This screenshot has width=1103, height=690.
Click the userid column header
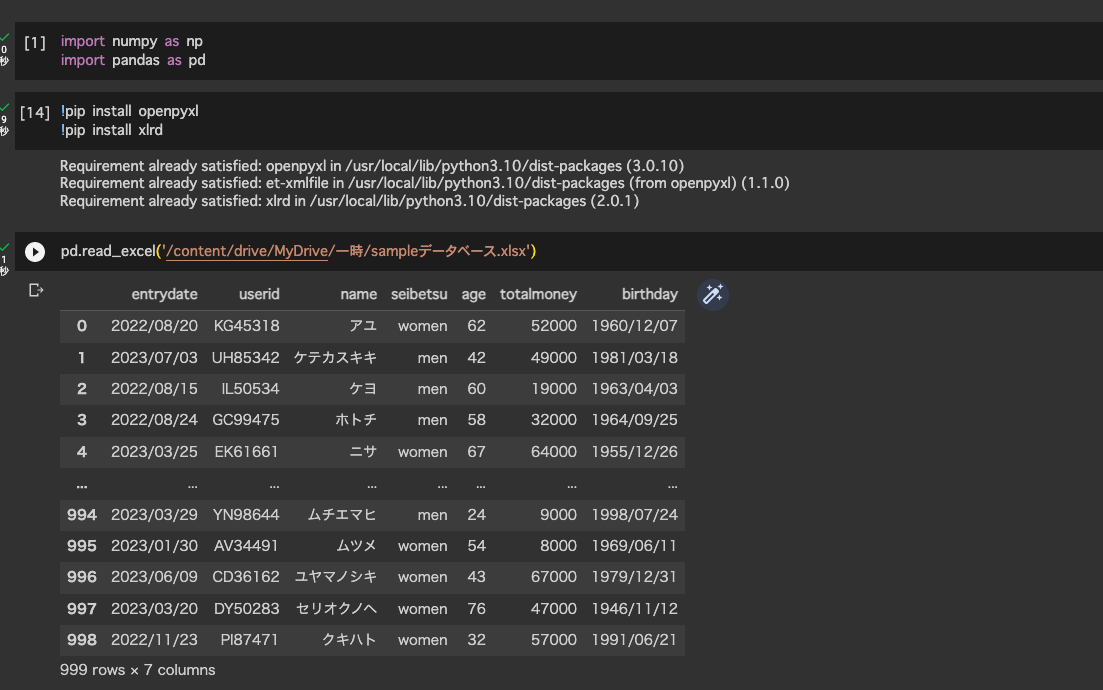point(259,294)
